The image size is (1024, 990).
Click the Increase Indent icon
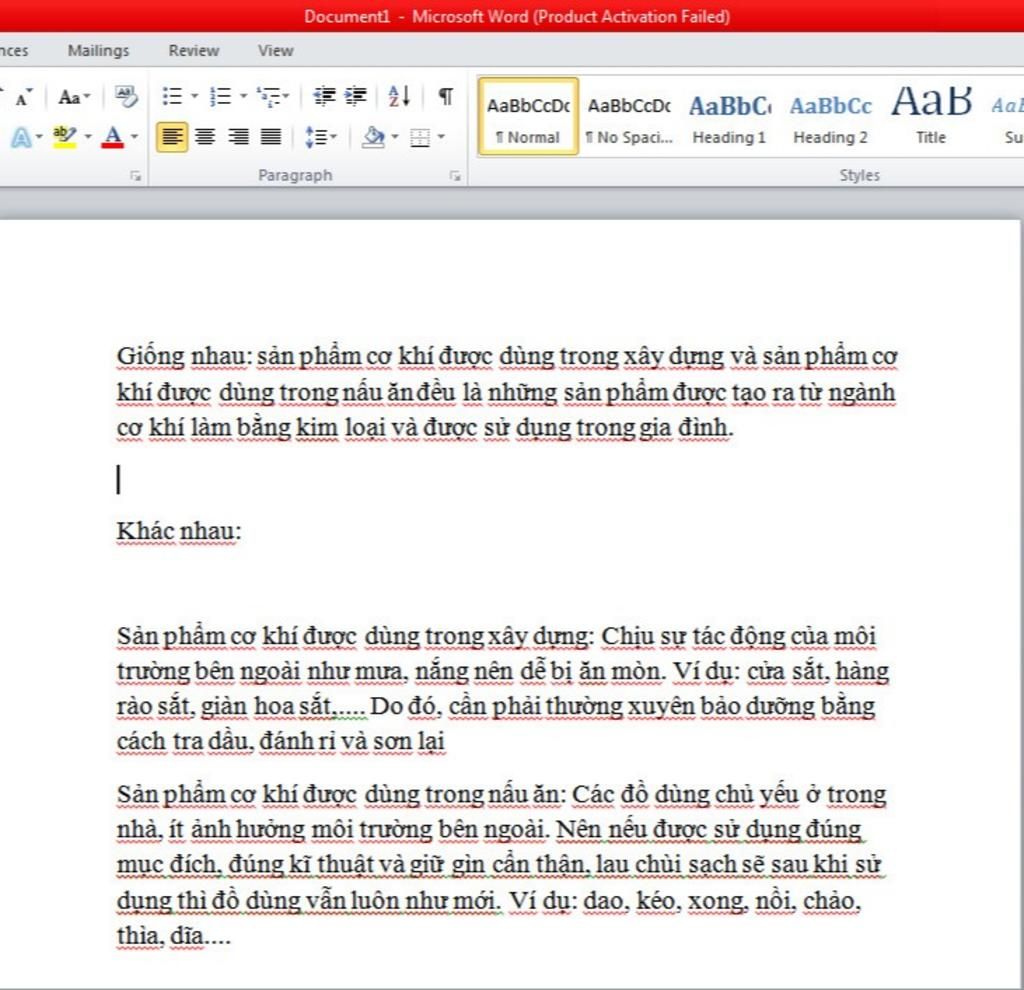[356, 97]
